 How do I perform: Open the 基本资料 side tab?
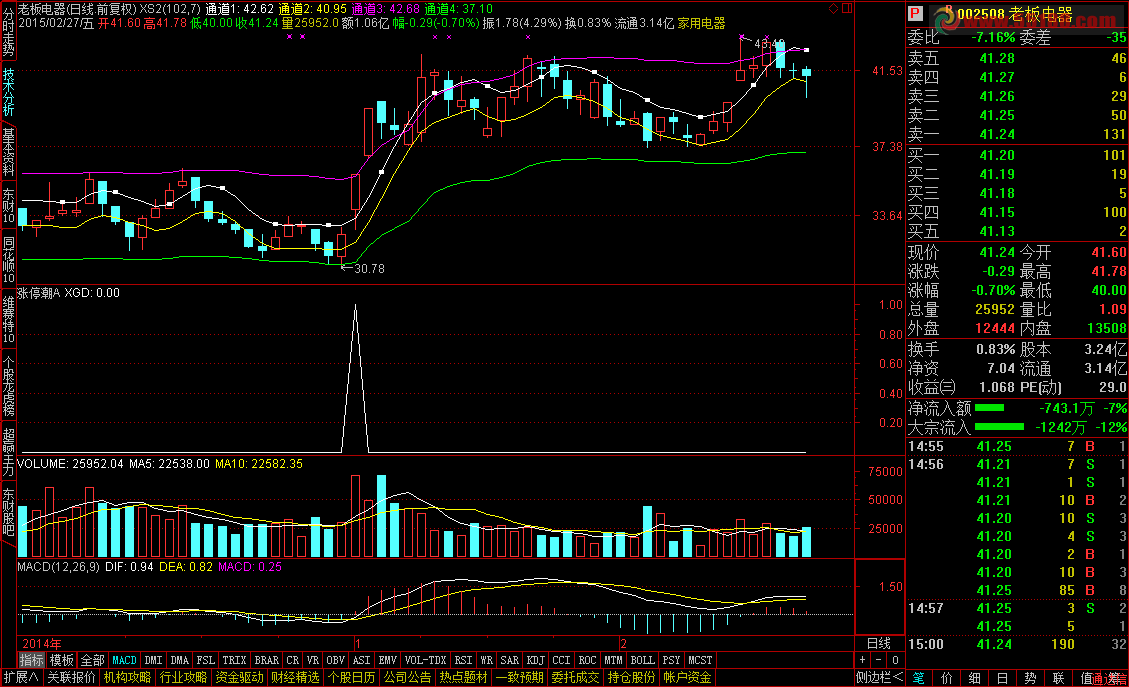(8, 152)
